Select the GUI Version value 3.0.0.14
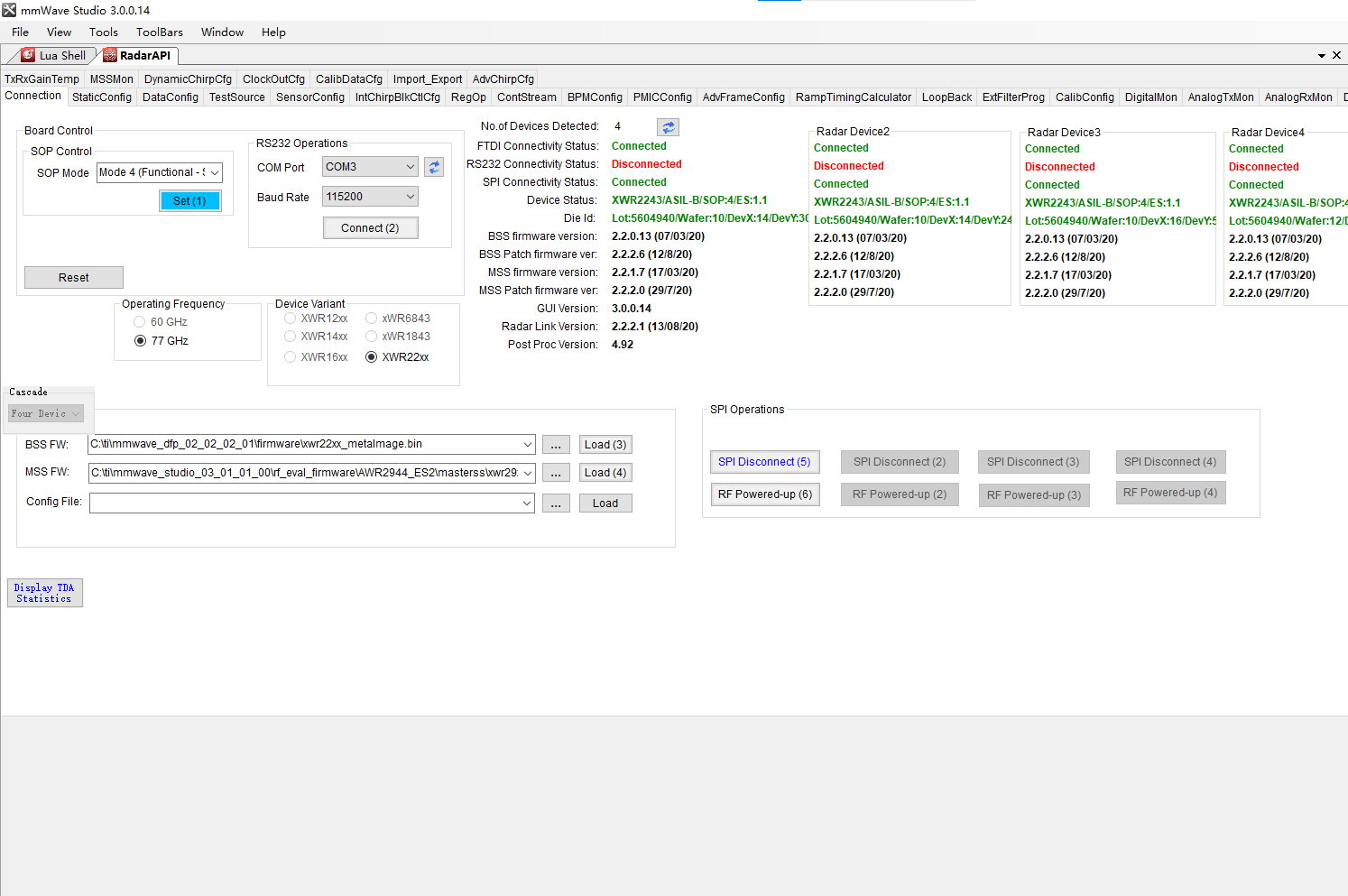Screen dimensions: 1348x896 [x=632, y=309]
